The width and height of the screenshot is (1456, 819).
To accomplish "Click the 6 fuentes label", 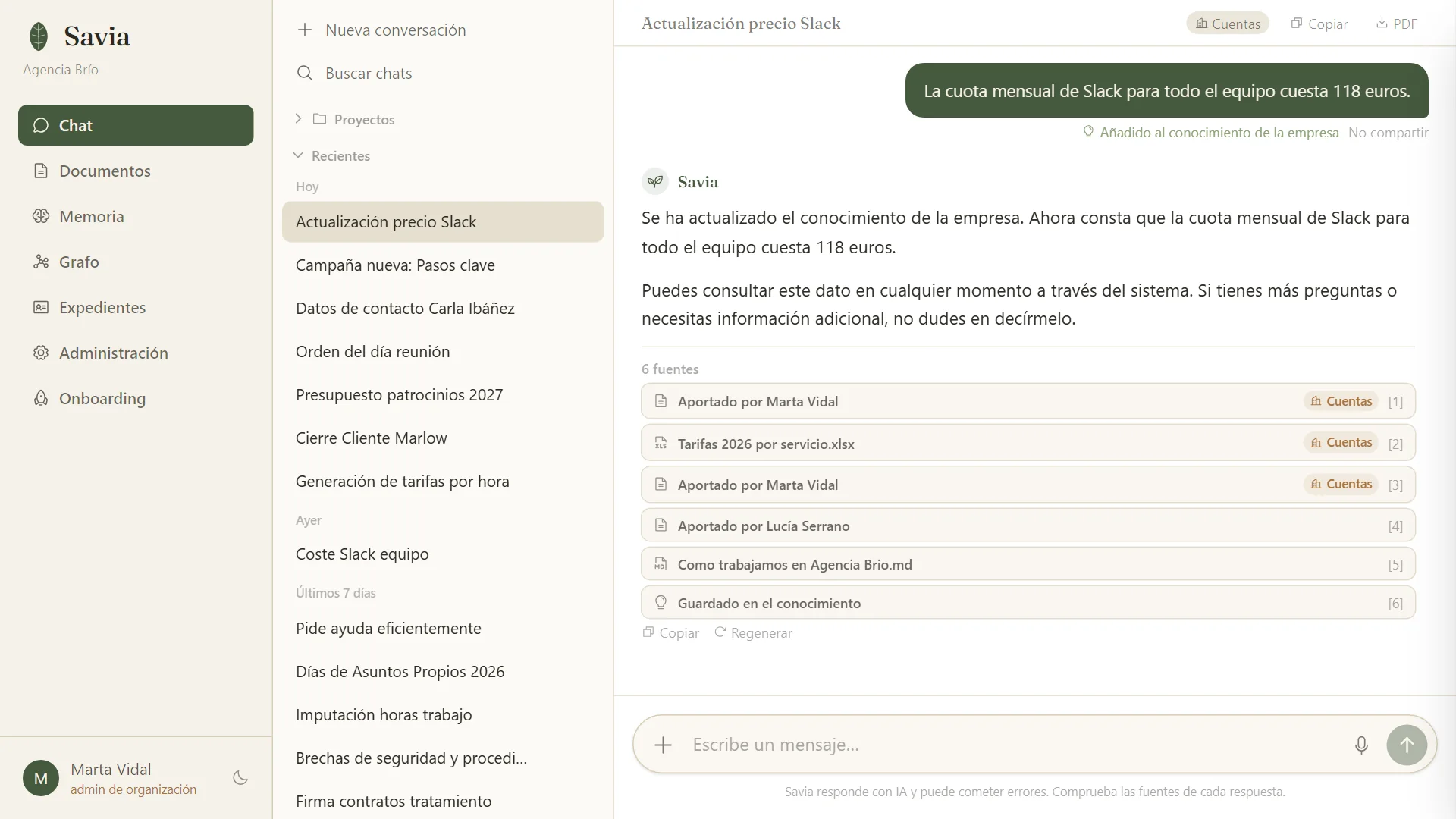I will 670,369.
